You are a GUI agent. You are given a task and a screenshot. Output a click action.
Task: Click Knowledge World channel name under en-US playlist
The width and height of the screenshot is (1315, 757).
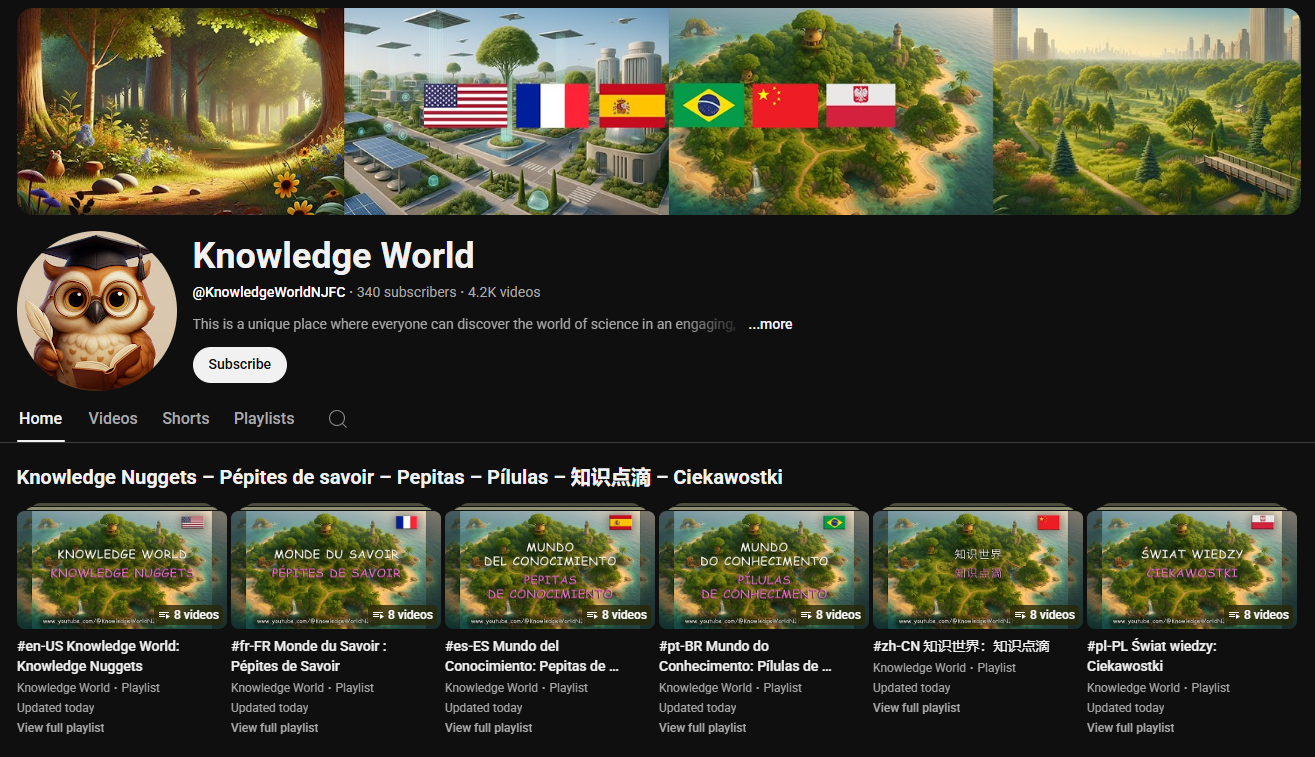(63, 688)
